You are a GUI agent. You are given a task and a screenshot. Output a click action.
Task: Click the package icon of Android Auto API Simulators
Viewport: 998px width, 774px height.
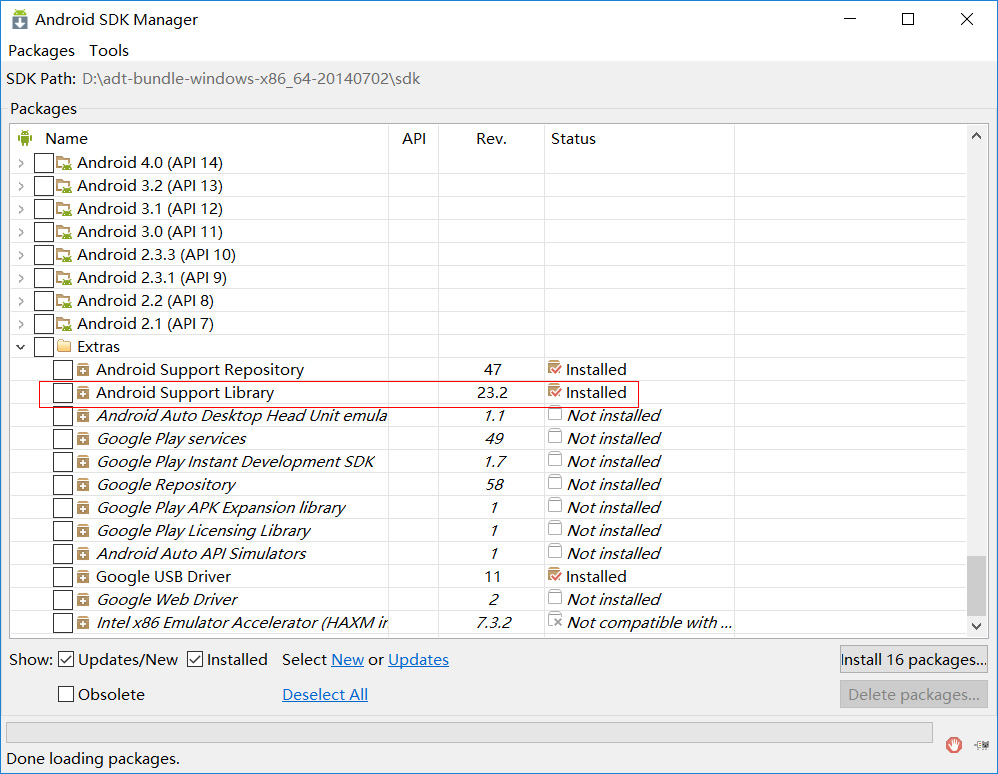tap(83, 554)
